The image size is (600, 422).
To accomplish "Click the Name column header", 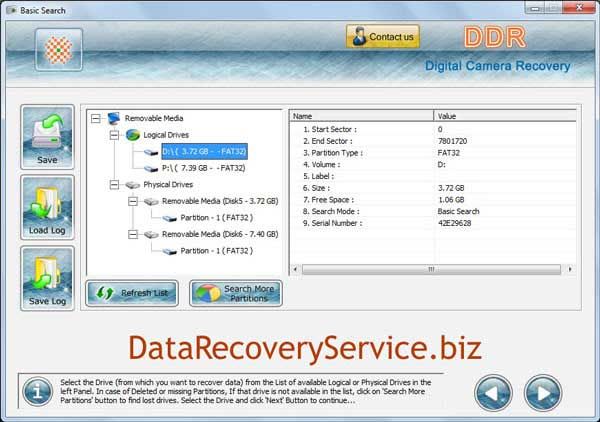I will (x=362, y=116).
